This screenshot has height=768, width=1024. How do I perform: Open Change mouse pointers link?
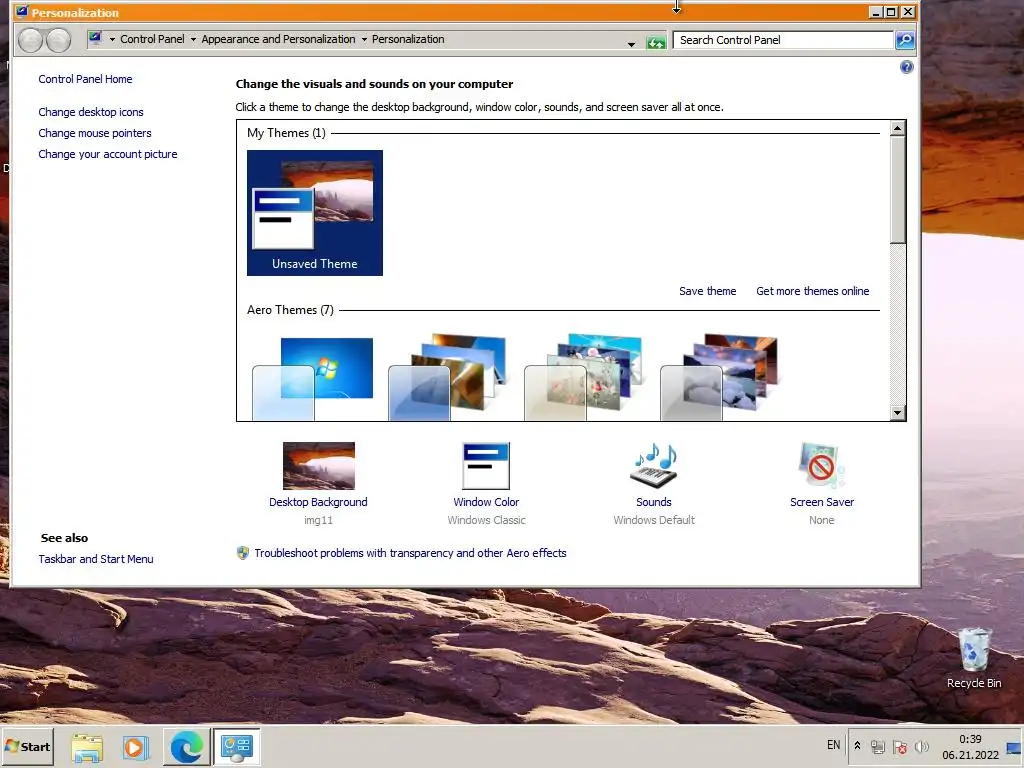coord(95,133)
